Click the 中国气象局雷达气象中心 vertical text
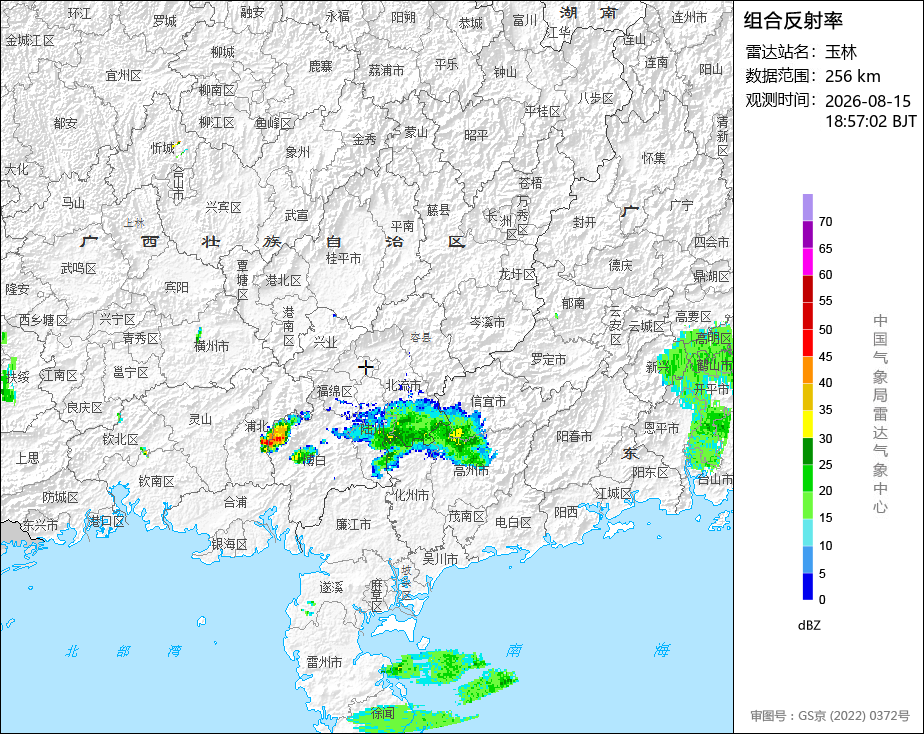The width and height of the screenshot is (924, 734). tap(880, 414)
